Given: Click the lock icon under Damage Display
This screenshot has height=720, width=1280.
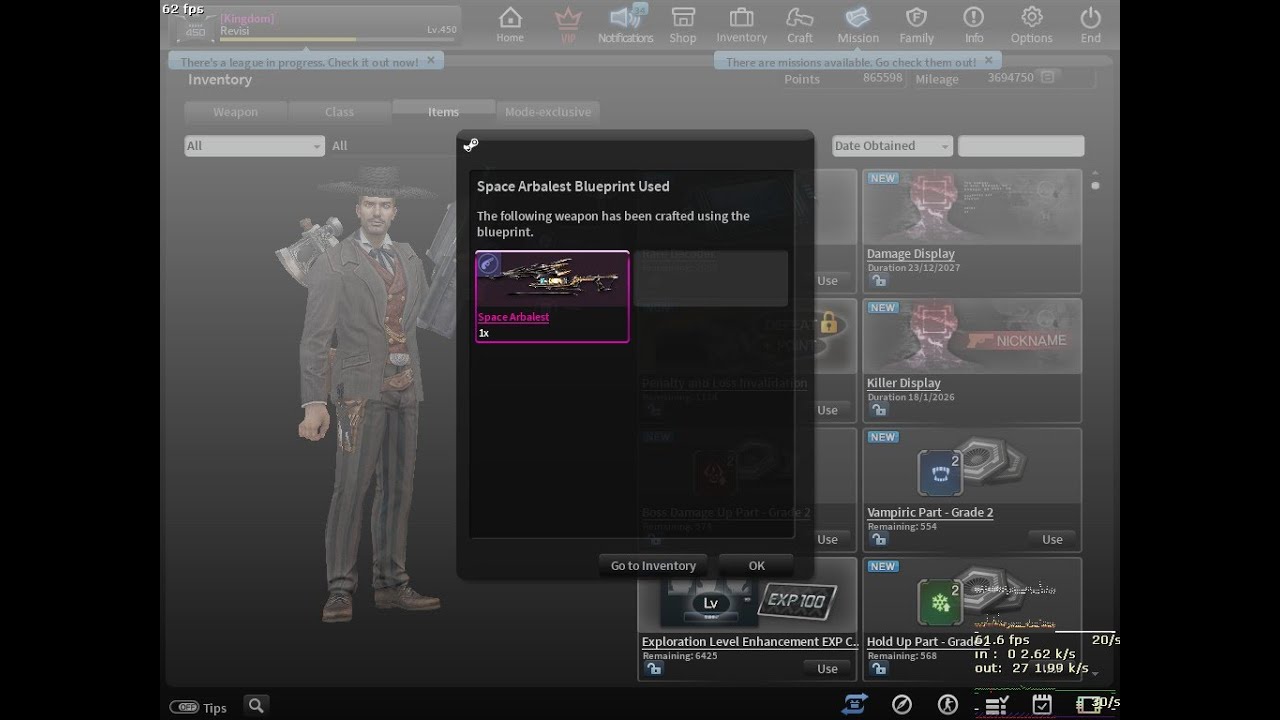Looking at the screenshot, I should pyautogui.click(x=878, y=281).
